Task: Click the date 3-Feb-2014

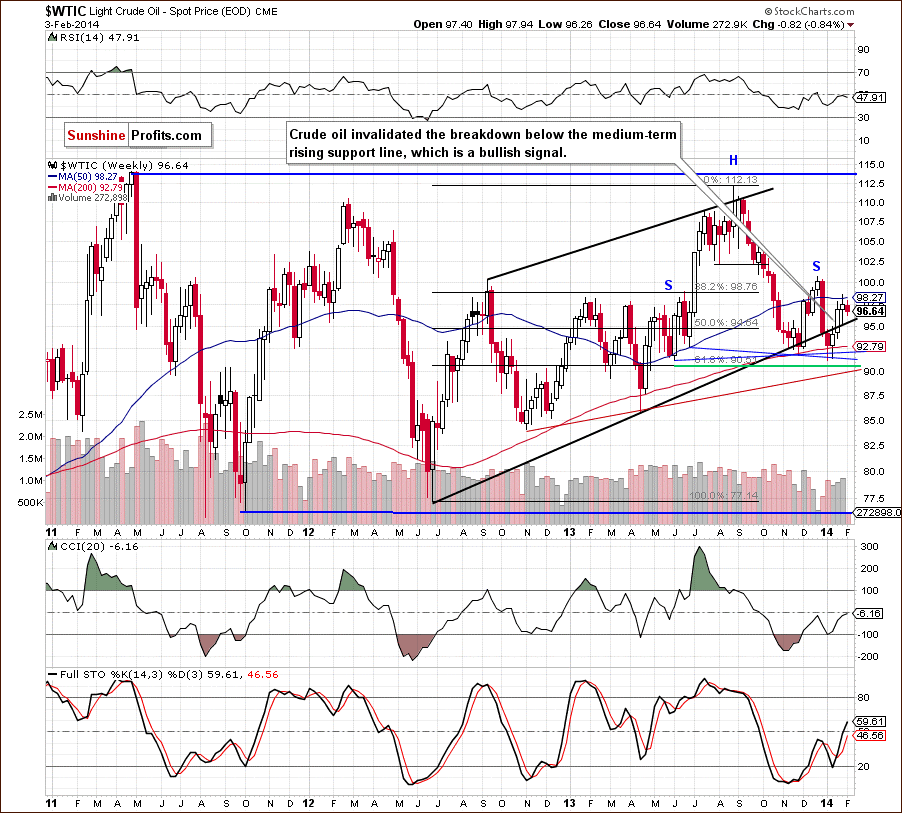Action: tap(72, 25)
